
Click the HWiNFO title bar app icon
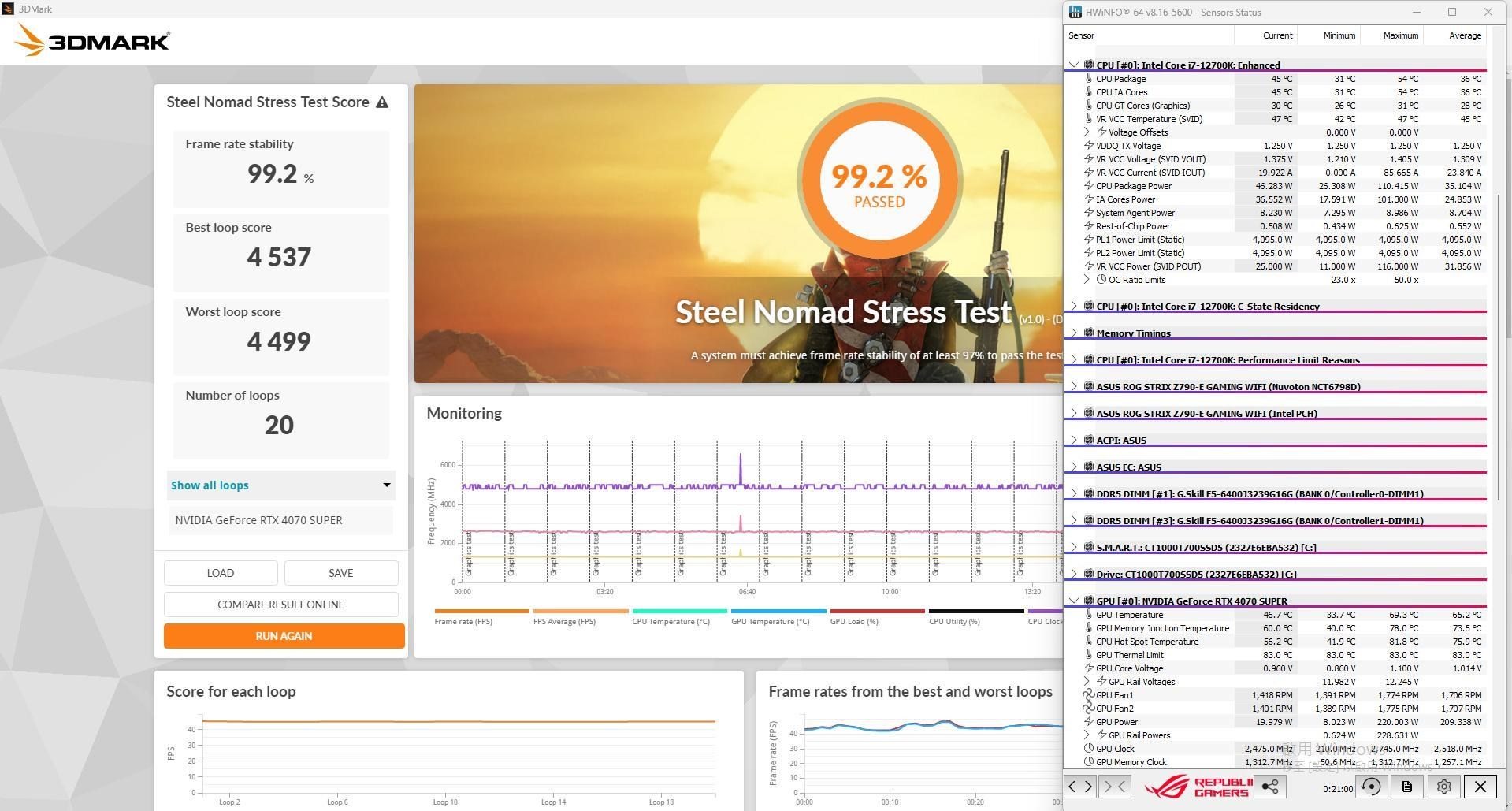pos(1075,12)
